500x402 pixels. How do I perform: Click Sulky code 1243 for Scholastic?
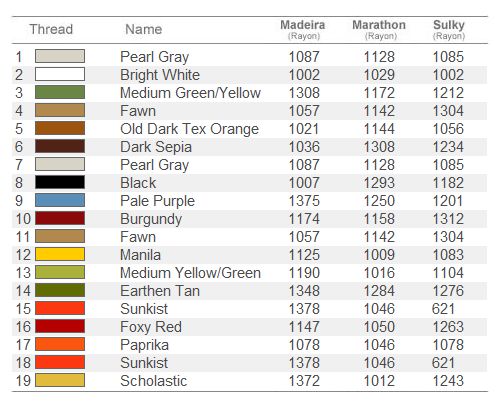[448, 381]
